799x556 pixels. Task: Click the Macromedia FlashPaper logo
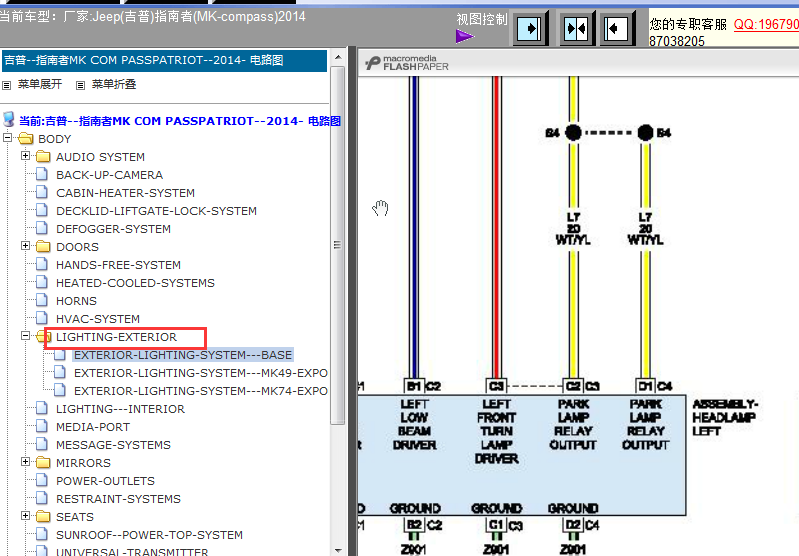pyautogui.click(x=407, y=63)
